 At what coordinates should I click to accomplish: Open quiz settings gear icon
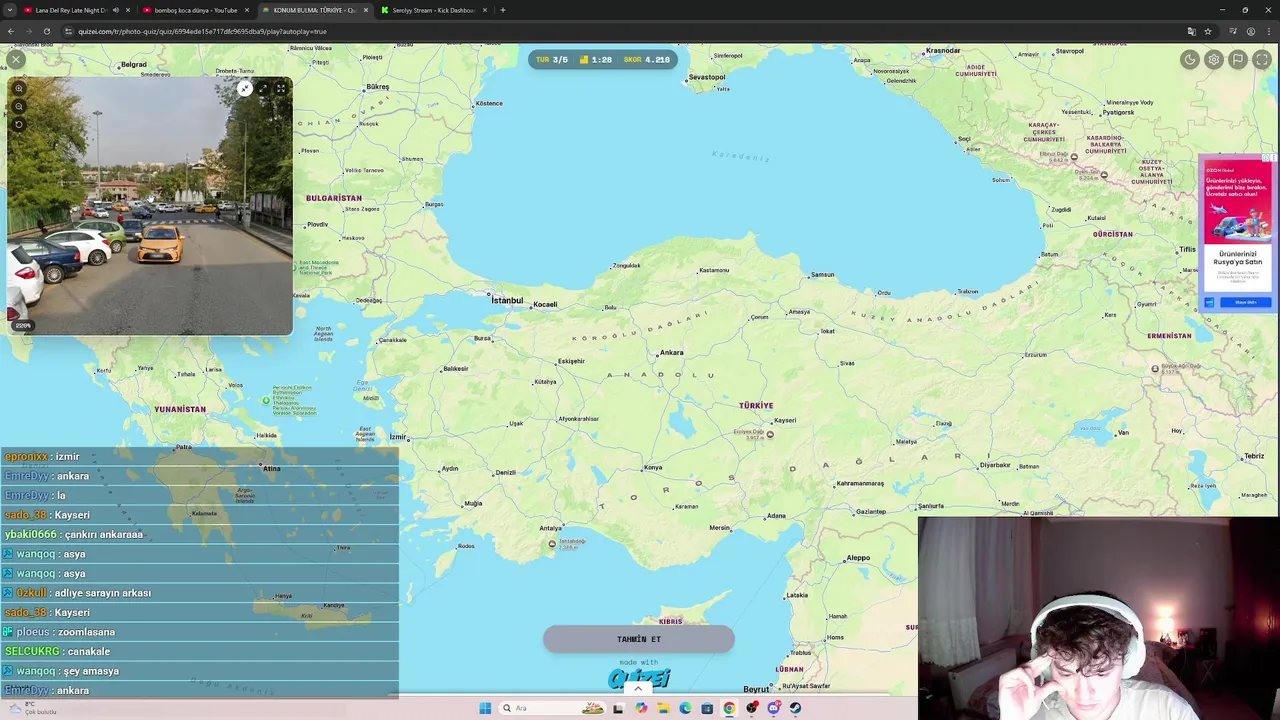(1214, 60)
